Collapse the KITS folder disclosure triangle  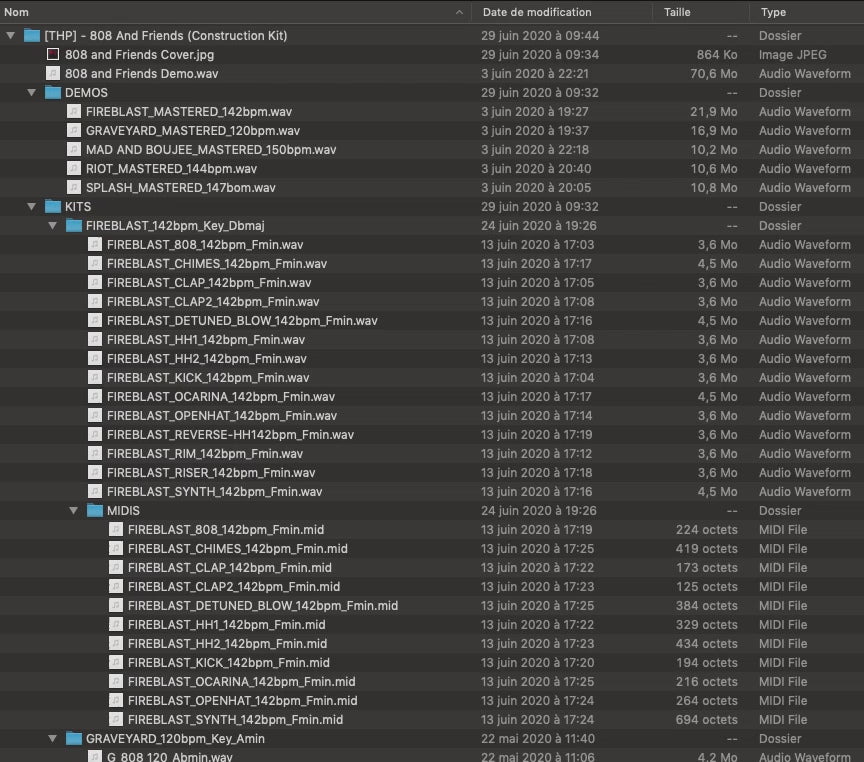click(x=32, y=206)
